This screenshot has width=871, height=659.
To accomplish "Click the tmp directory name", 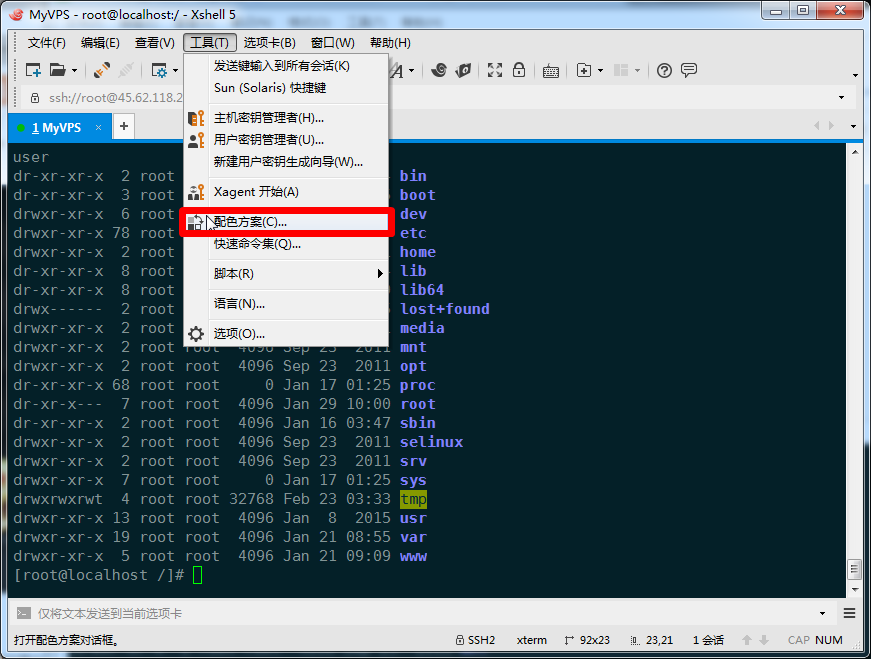I will coord(413,500).
